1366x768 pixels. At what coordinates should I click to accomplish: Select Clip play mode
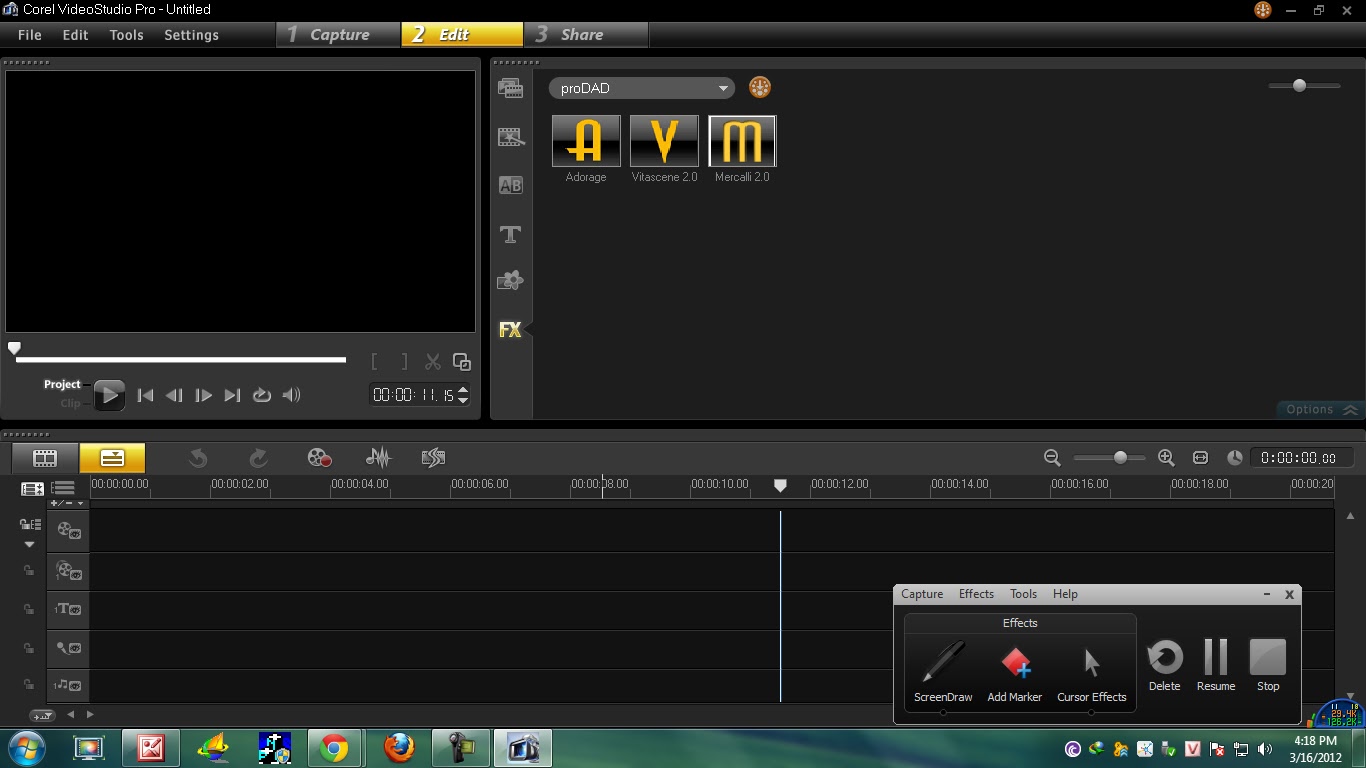[x=70, y=403]
